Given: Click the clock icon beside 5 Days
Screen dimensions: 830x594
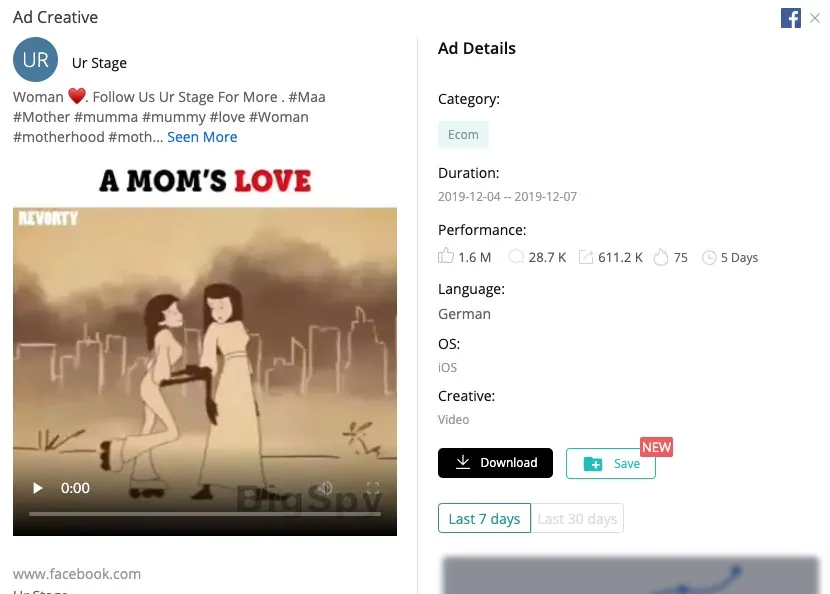Looking at the screenshot, I should click(x=709, y=258).
